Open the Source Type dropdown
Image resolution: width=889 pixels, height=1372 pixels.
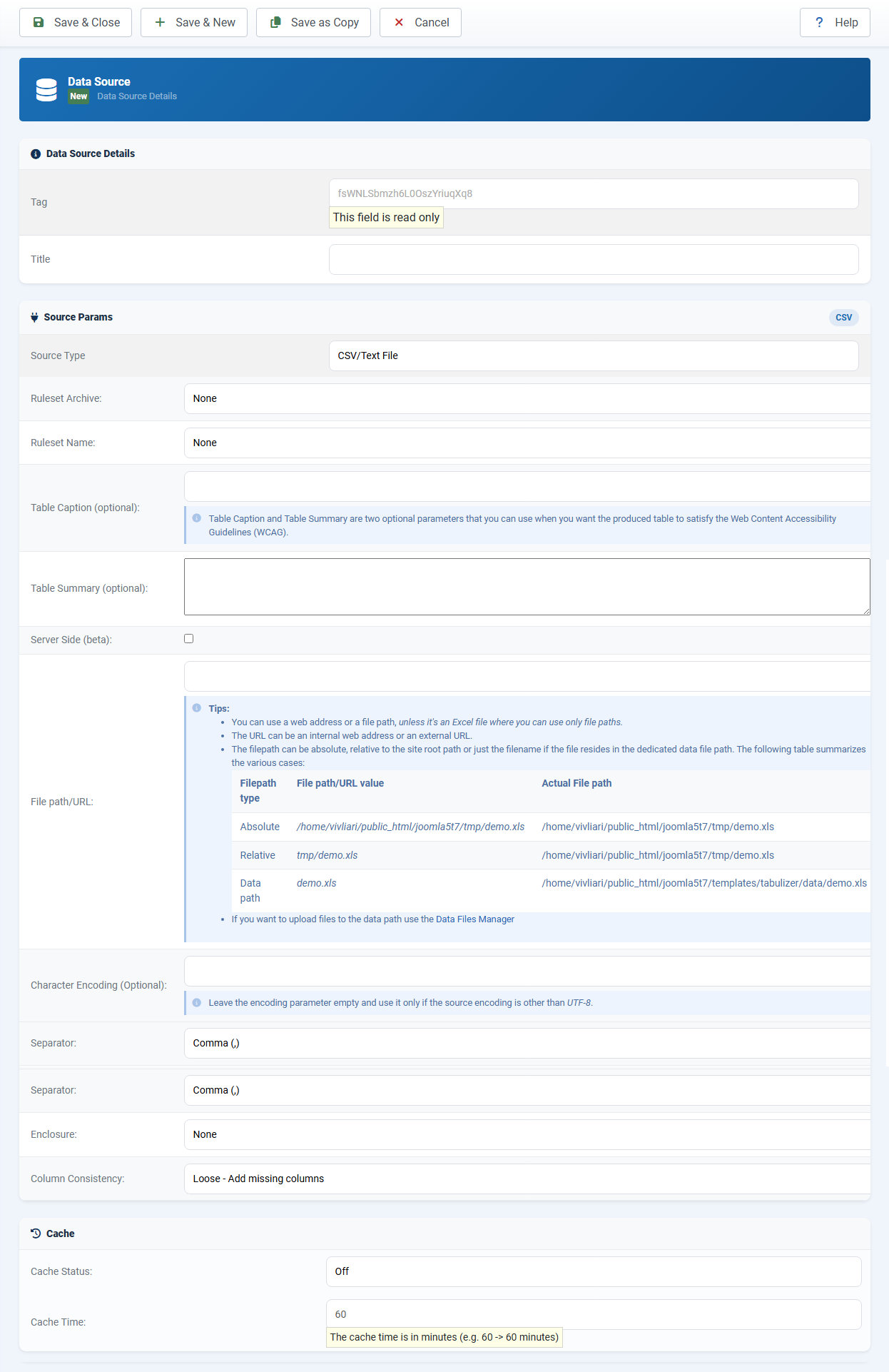click(594, 355)
